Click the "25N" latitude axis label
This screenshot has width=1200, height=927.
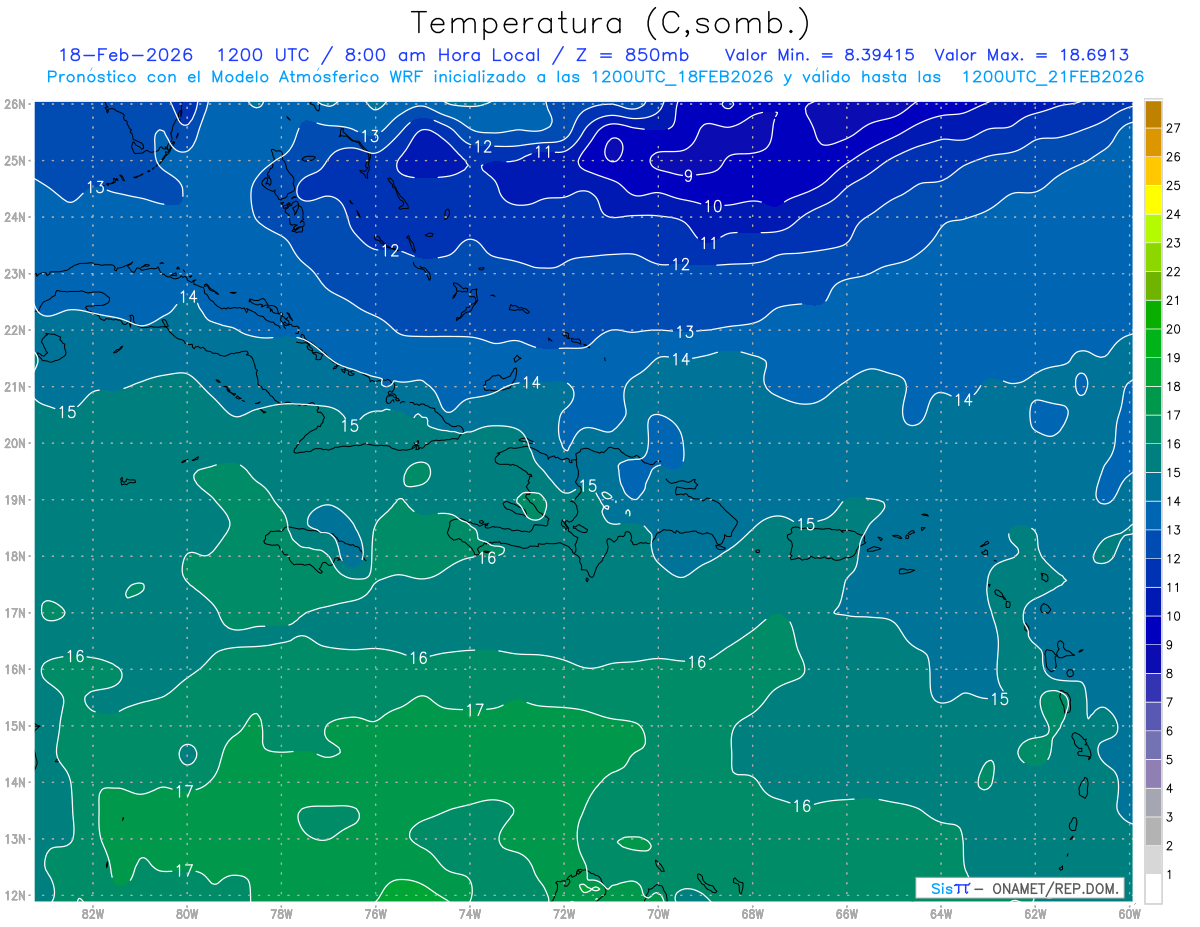pos(15,160)
